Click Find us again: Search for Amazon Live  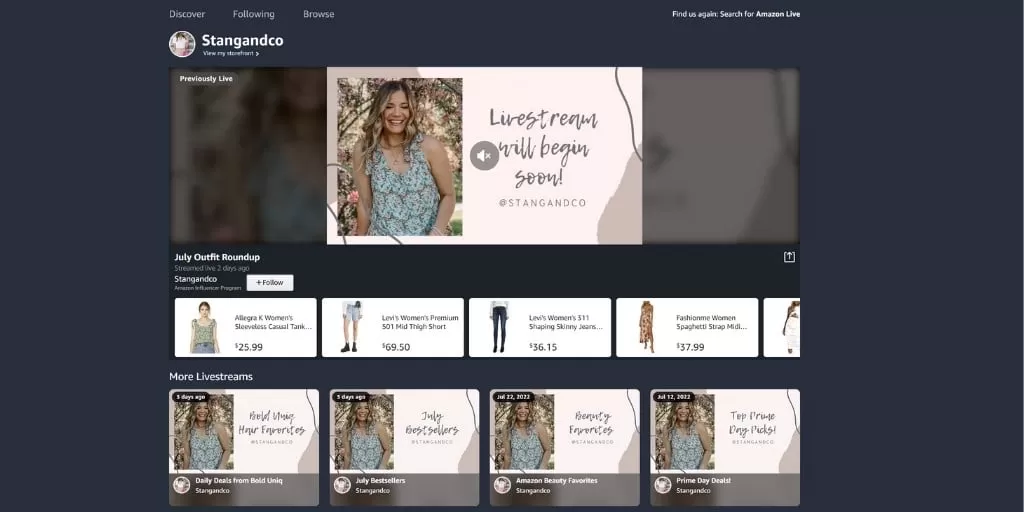736,14
